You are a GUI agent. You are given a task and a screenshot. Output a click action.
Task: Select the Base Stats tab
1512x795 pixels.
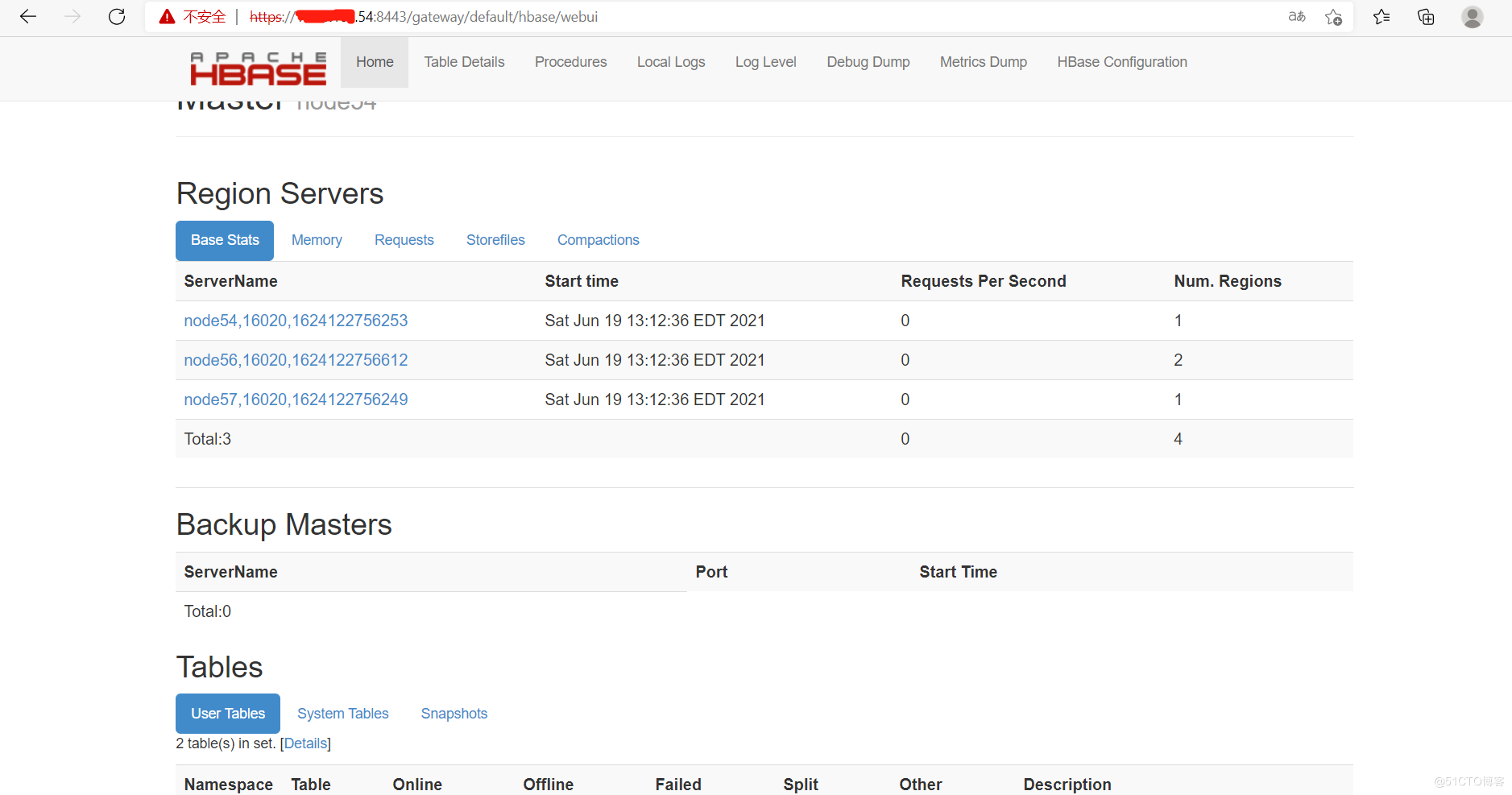[225, 240]
